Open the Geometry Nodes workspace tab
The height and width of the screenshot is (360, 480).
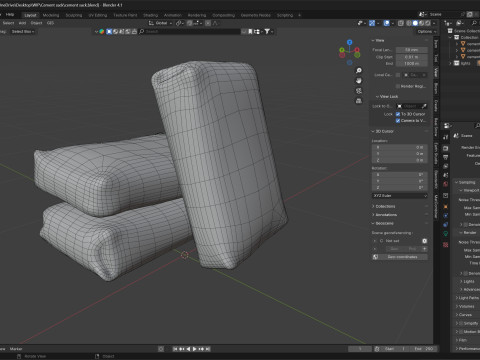256,15
